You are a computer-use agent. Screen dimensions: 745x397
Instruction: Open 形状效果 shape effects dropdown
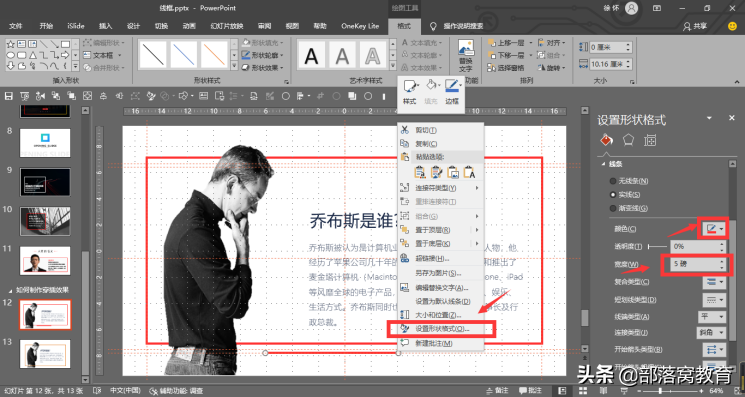pos(263,68)
